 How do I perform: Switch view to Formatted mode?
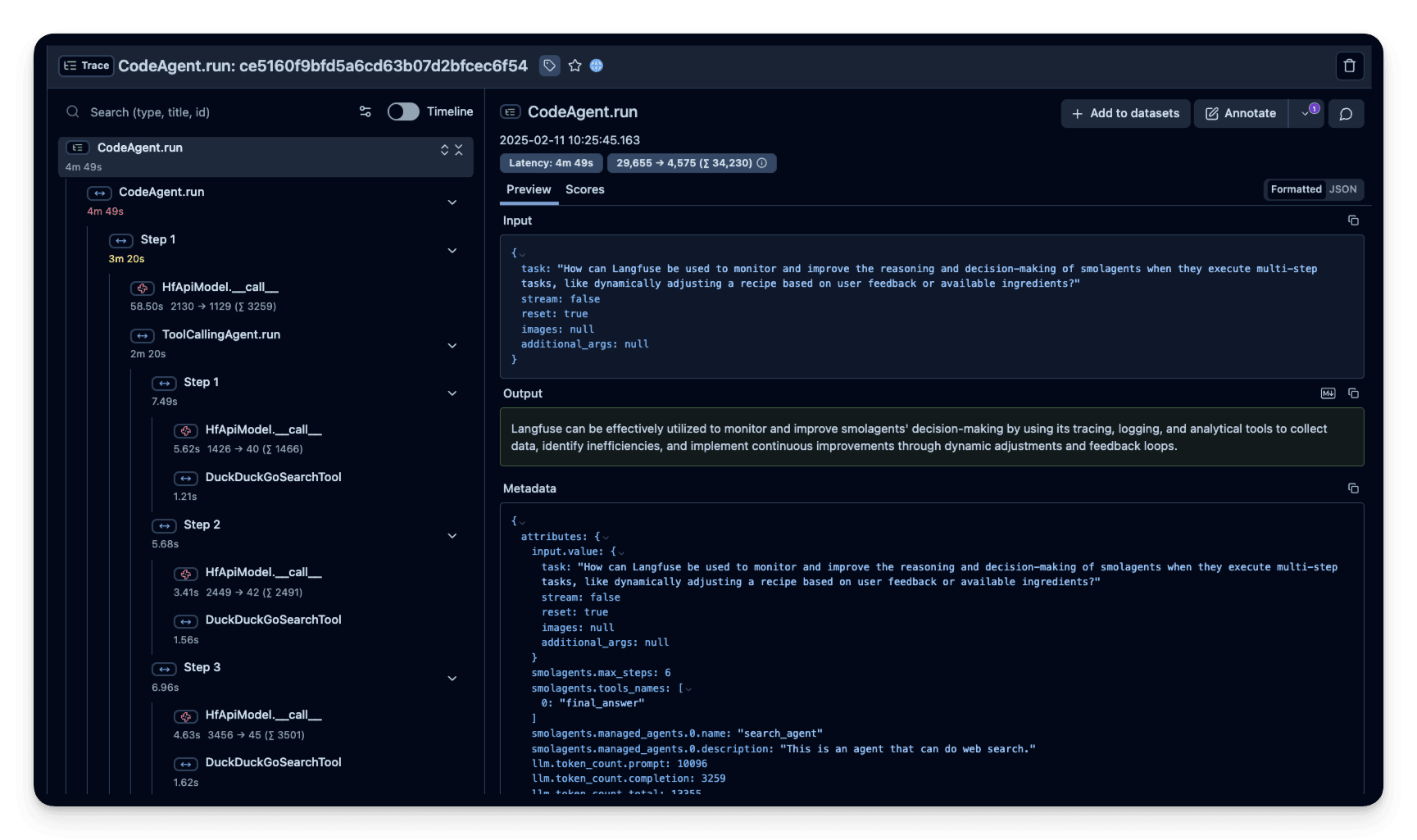click(x=1296, y=189)
